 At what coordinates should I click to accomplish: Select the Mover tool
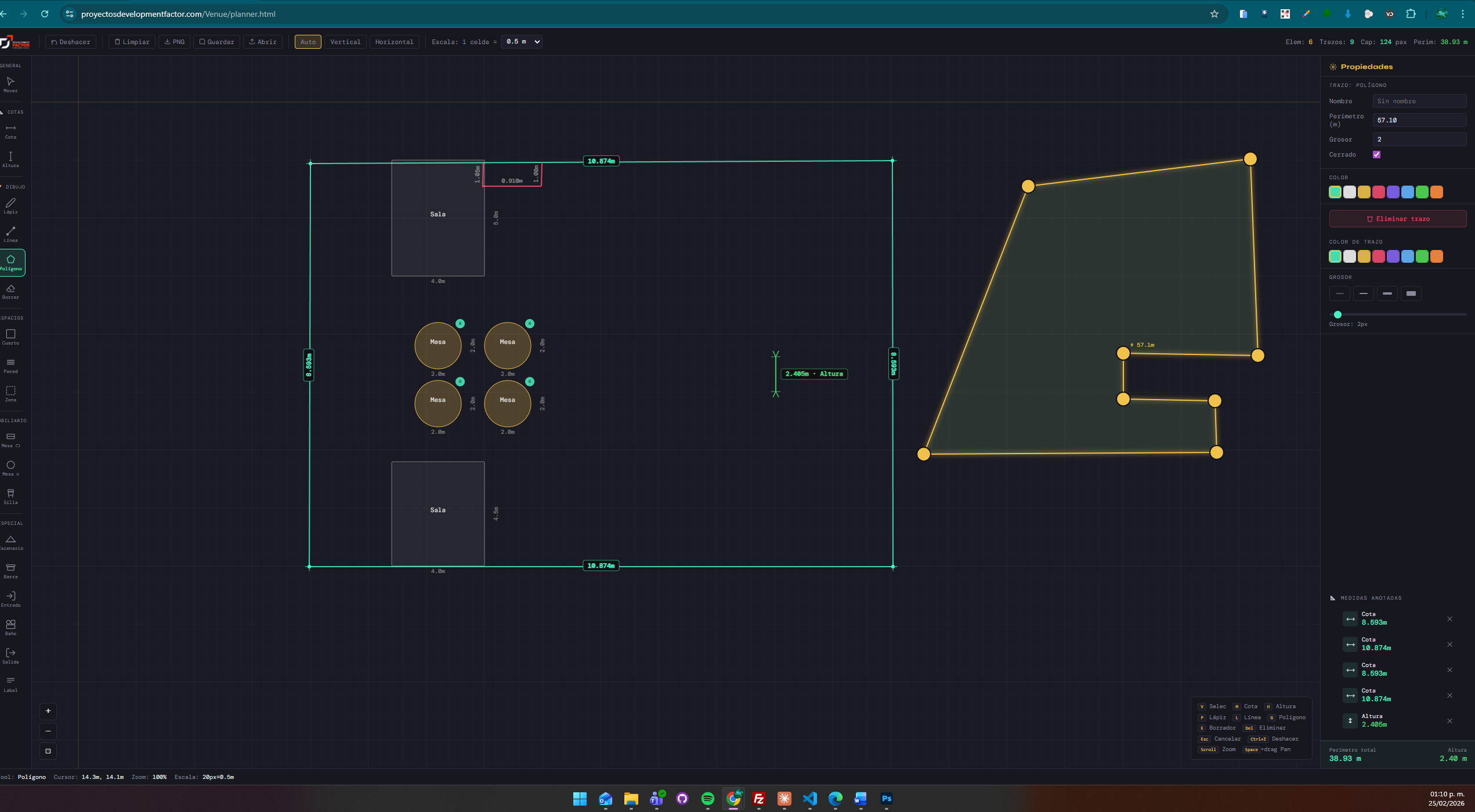10,85
